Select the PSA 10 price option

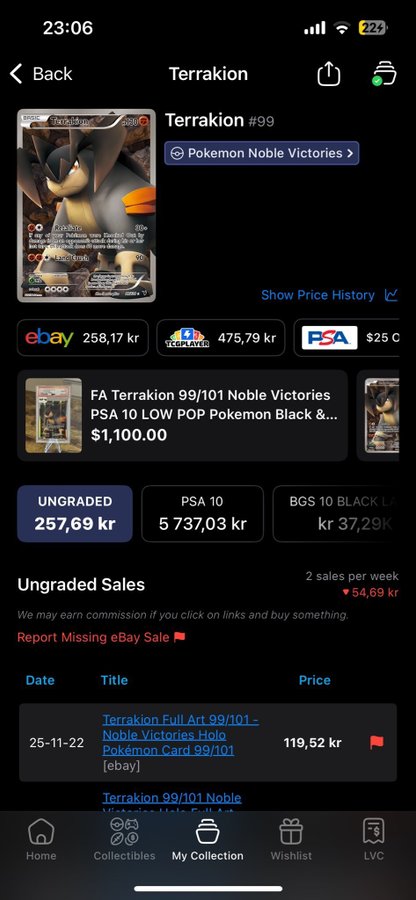203,514
